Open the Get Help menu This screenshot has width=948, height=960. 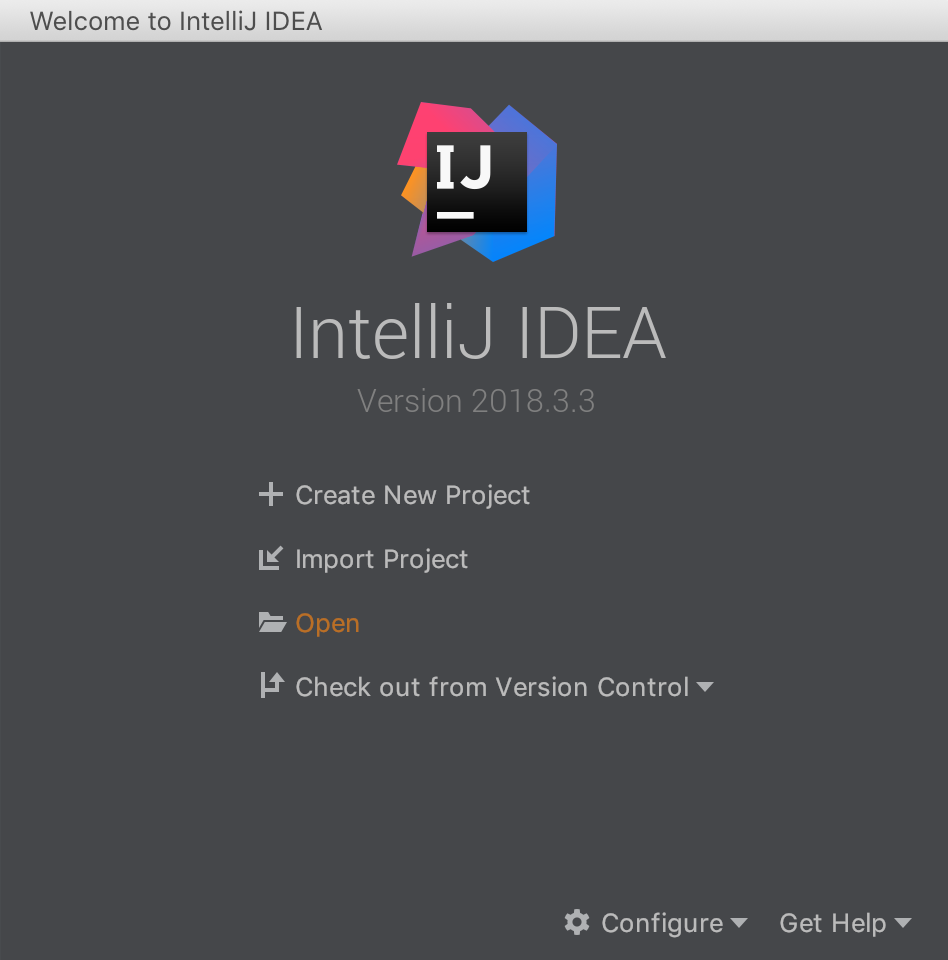pyautogui.click(x=832, y=923)
